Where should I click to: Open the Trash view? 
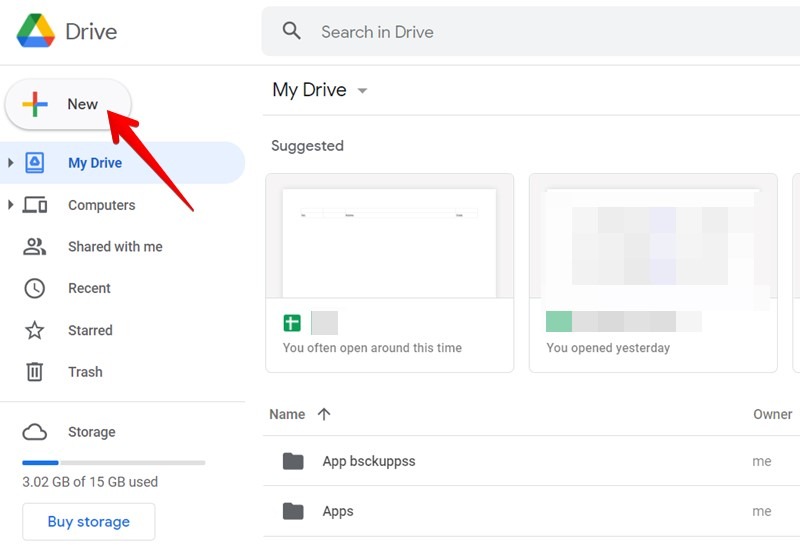click(x=85, y=372)
